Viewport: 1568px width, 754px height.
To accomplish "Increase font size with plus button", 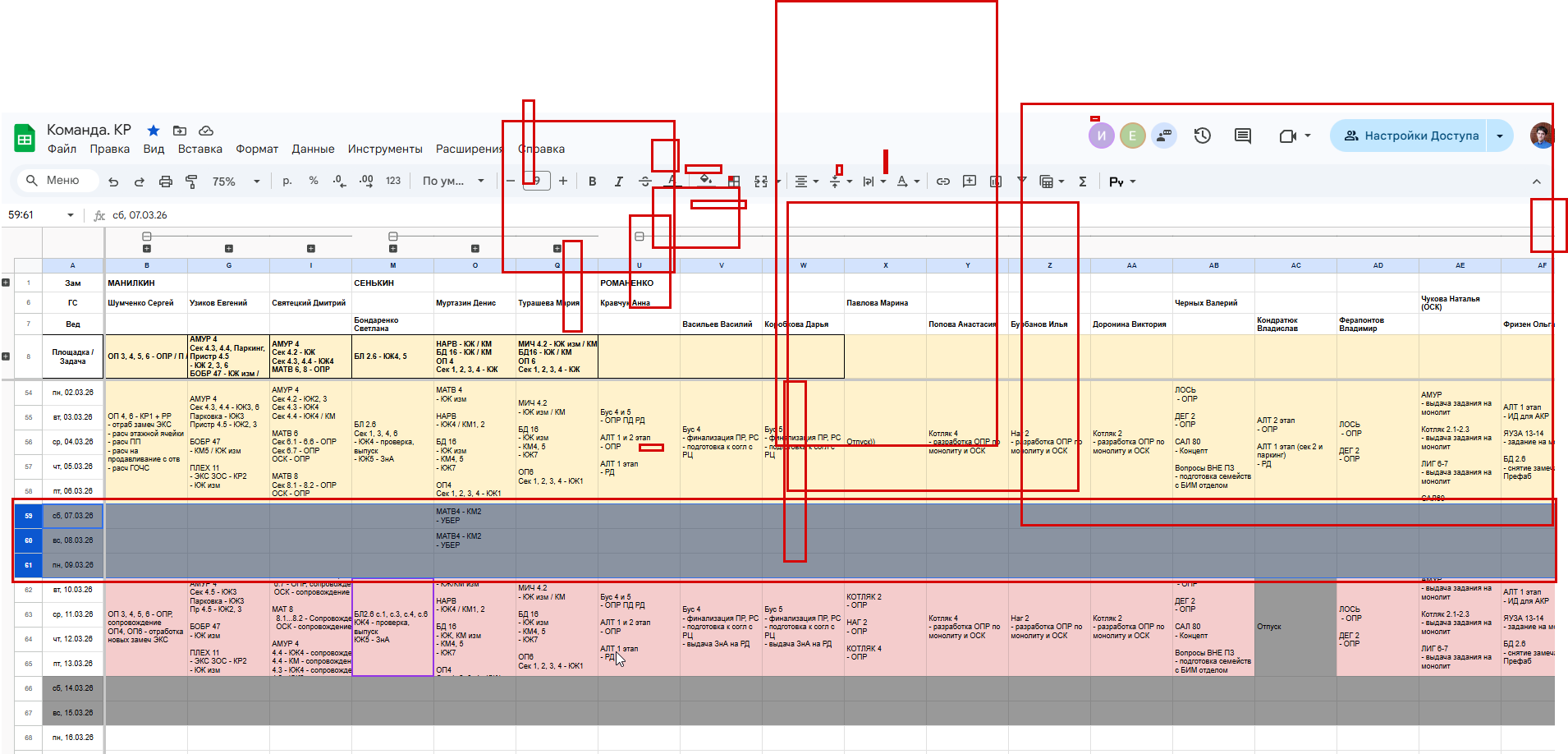I will 563,181.
